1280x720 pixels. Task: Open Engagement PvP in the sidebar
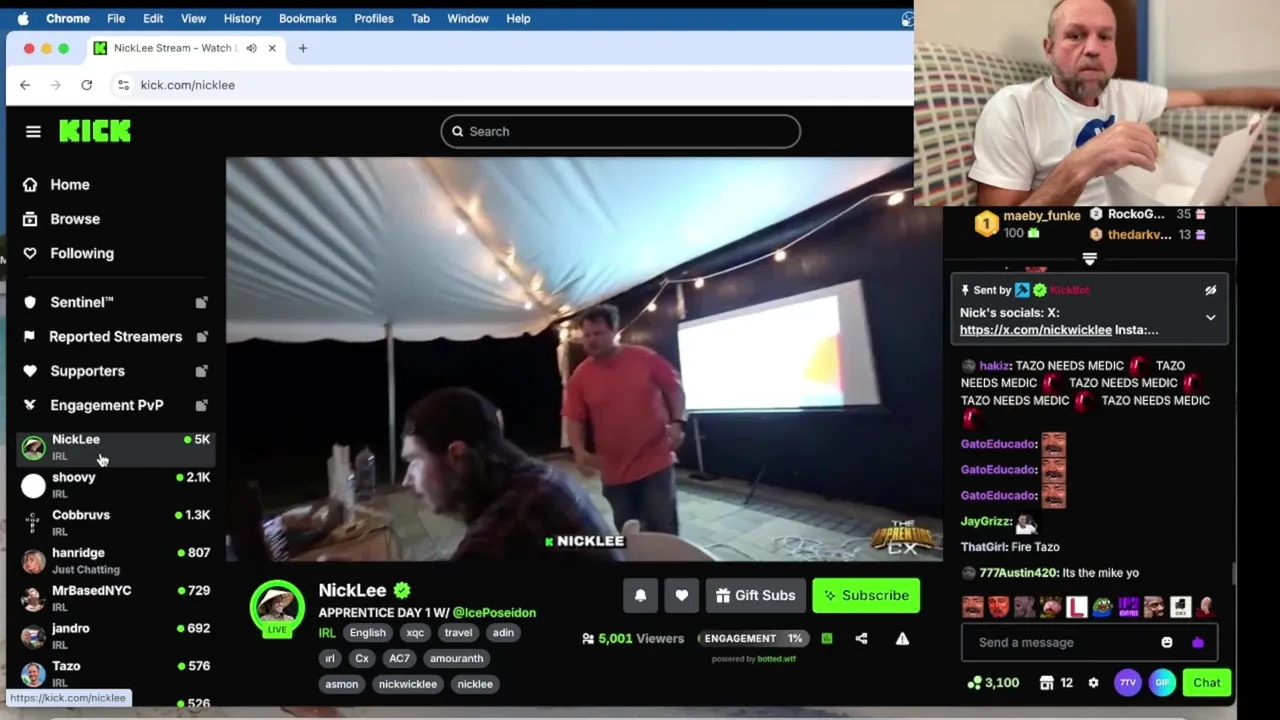click(106, 405)
